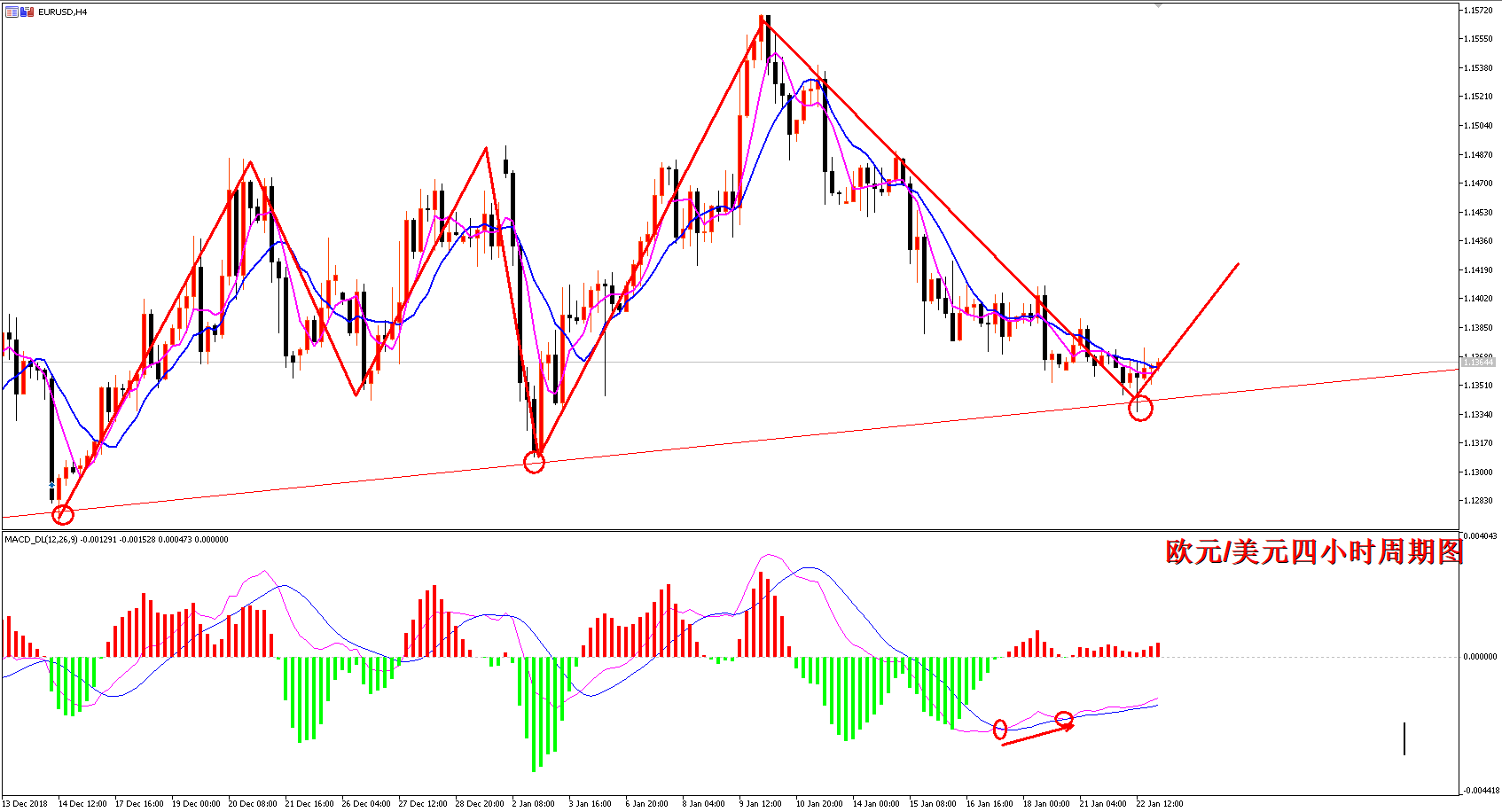Click the 1.12830 price scale label
This screenshot has width=1502, height=812.
[1480, 501]
